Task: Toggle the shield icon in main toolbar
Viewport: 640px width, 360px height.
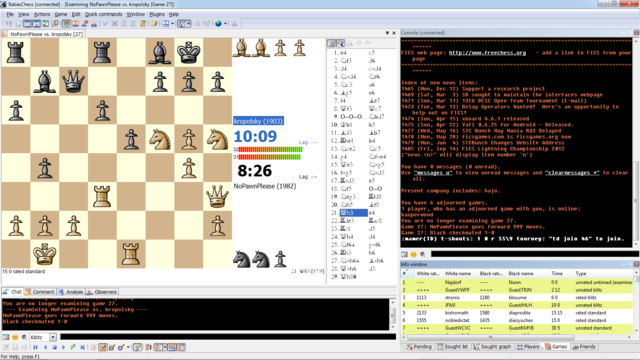Action: pos(66,24)
